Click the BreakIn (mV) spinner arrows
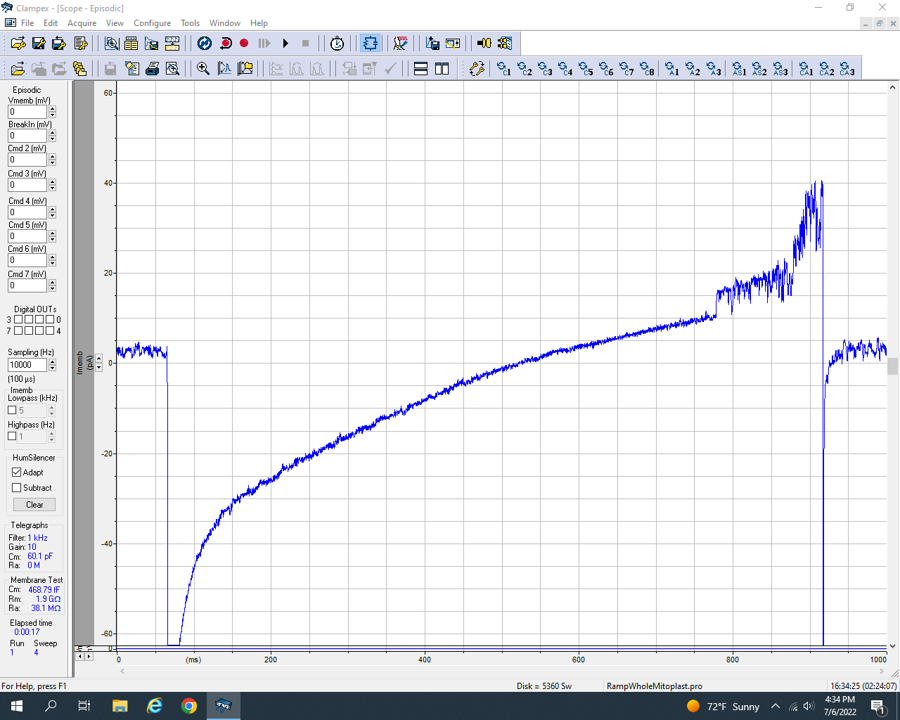Image resolution: width=900 pixels, height=720 pixels. [x=52, y=136]
